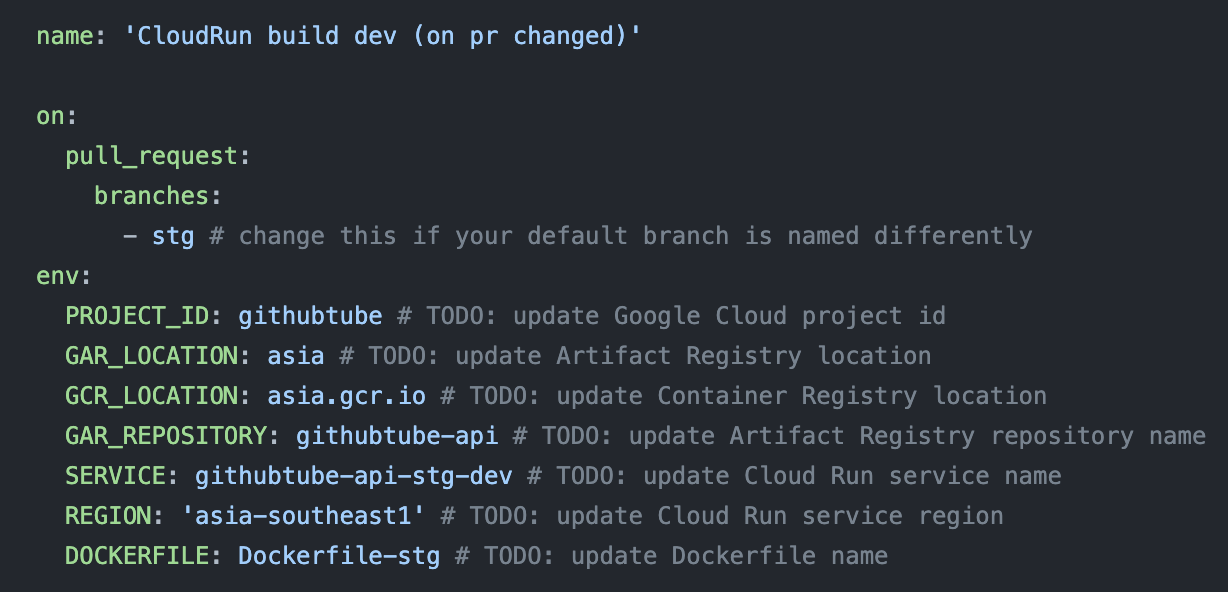Click the GAR_REPOSITORY key
This screenshot has width=1228, height=592.
coord(166,436)
